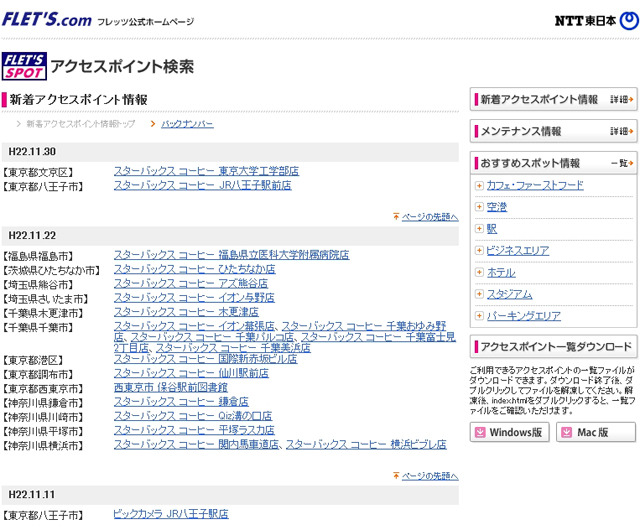Expand the ホテル plus icon
Viewport: 640px width, 530px height.
click(x=479, y=272)
